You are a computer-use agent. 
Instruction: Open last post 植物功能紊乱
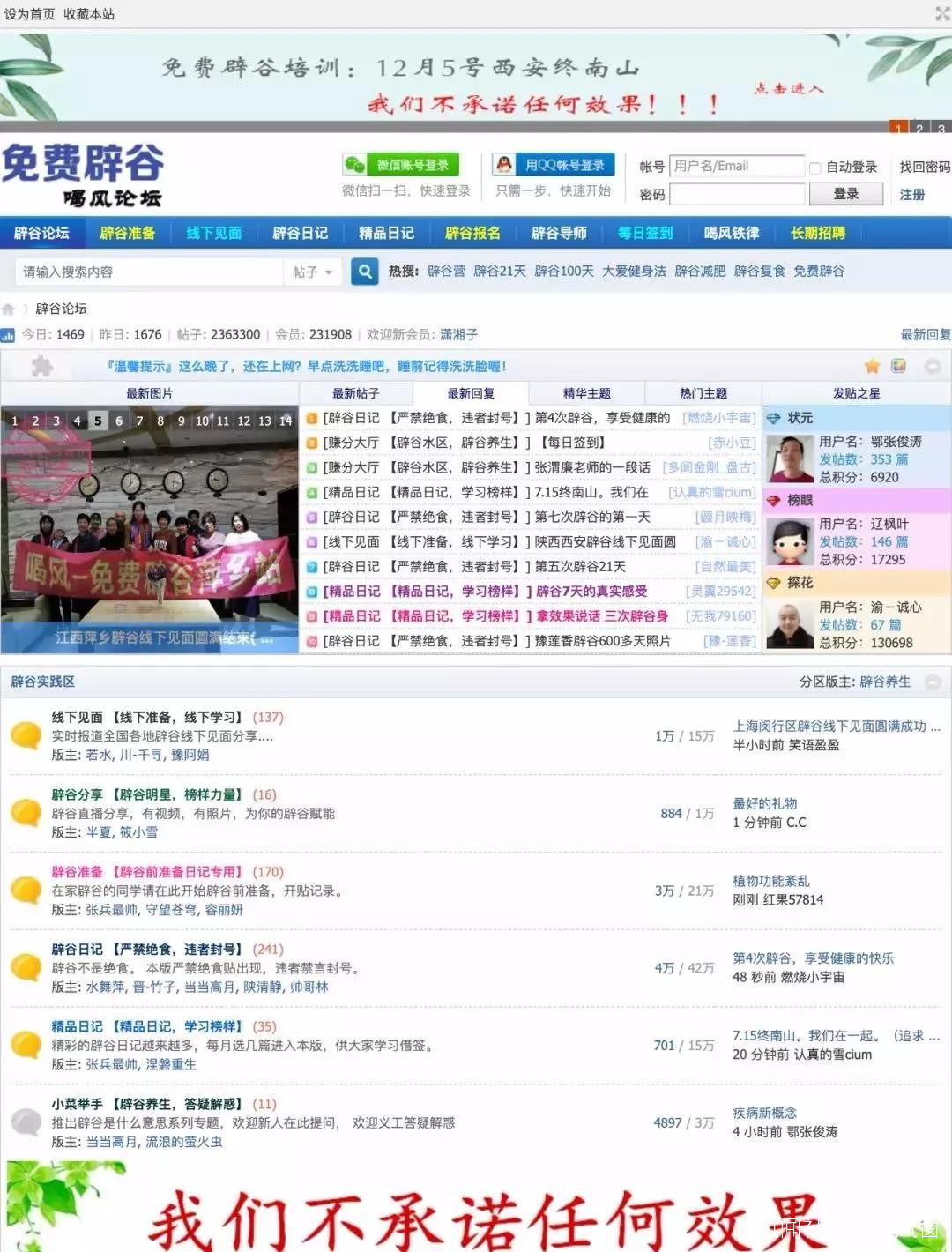tap(771, 881)
